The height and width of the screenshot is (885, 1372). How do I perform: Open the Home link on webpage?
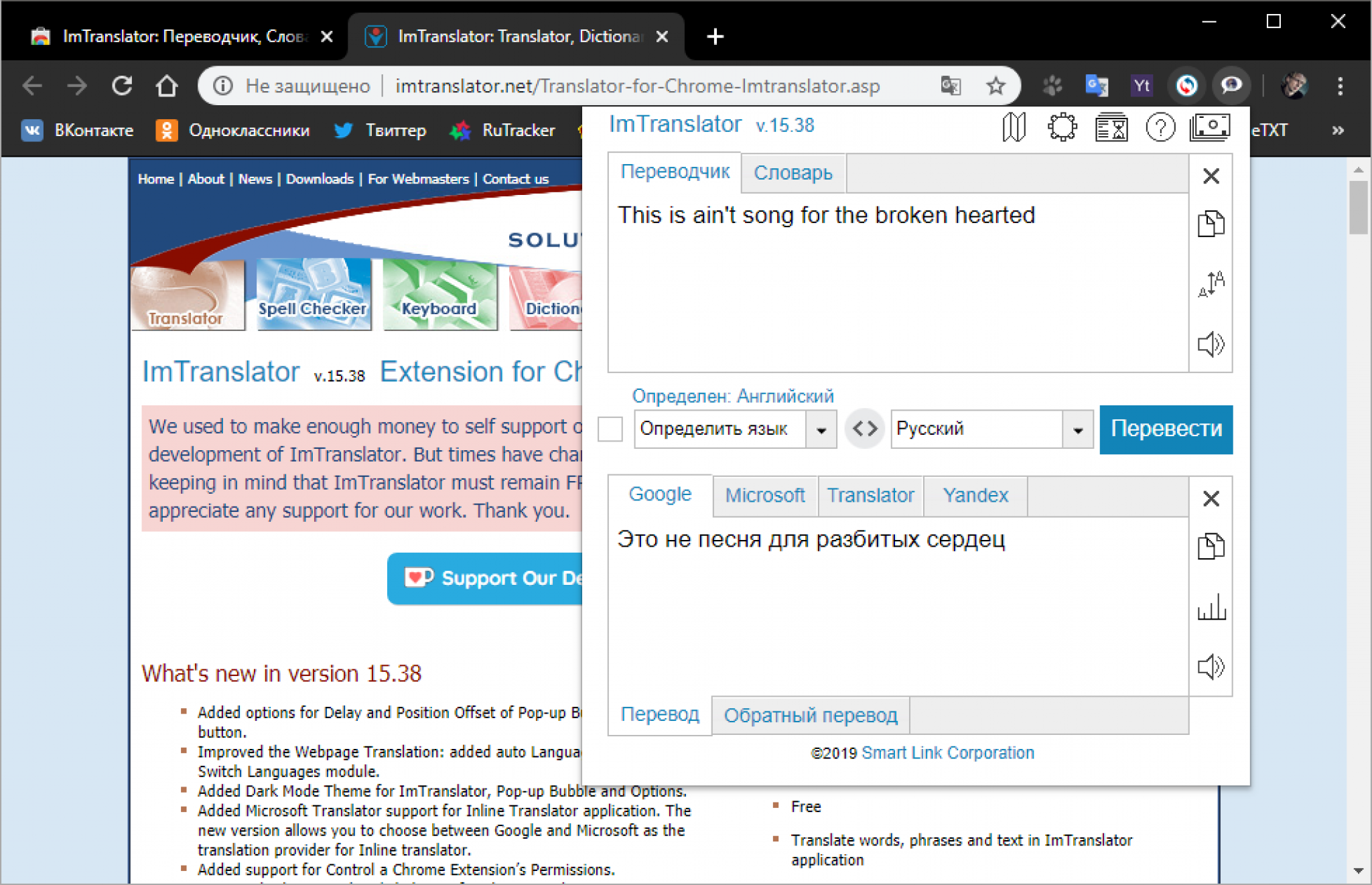click(x=155, y=179)
